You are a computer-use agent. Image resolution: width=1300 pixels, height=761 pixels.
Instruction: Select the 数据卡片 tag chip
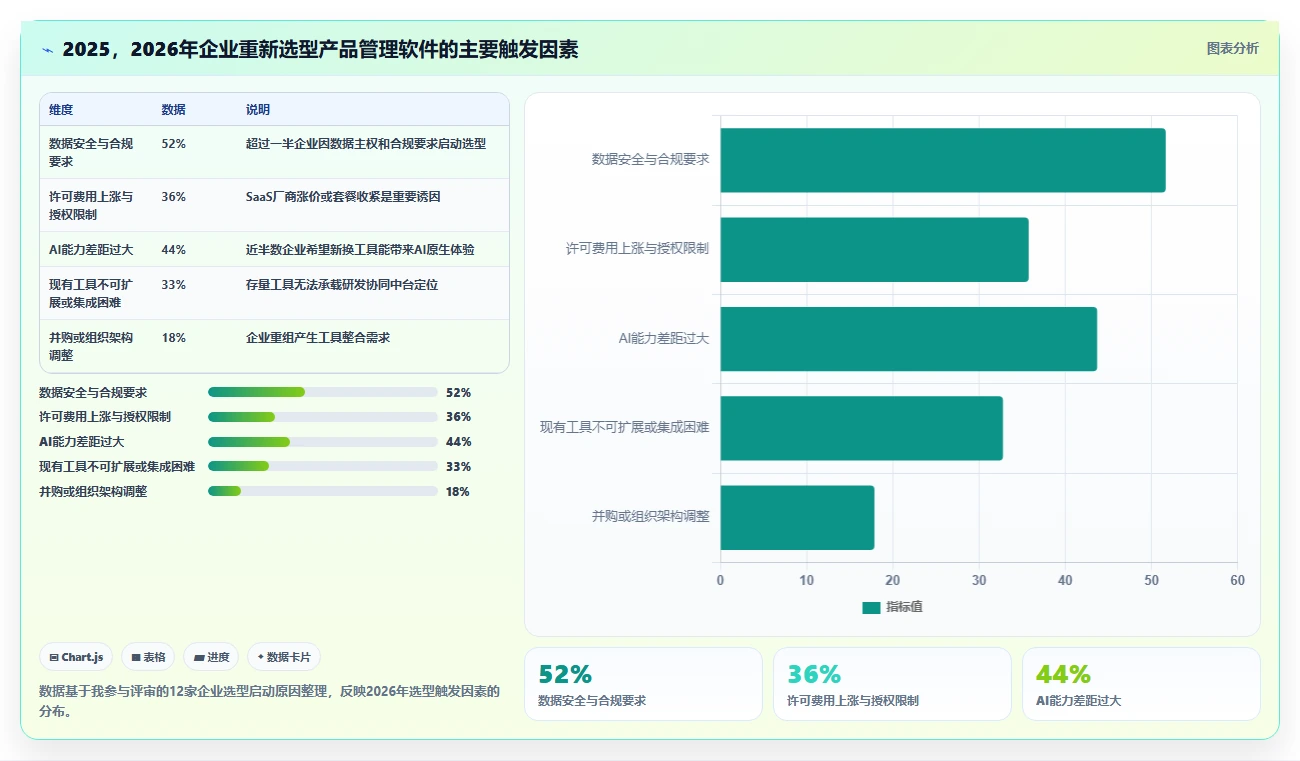[284, 657]
